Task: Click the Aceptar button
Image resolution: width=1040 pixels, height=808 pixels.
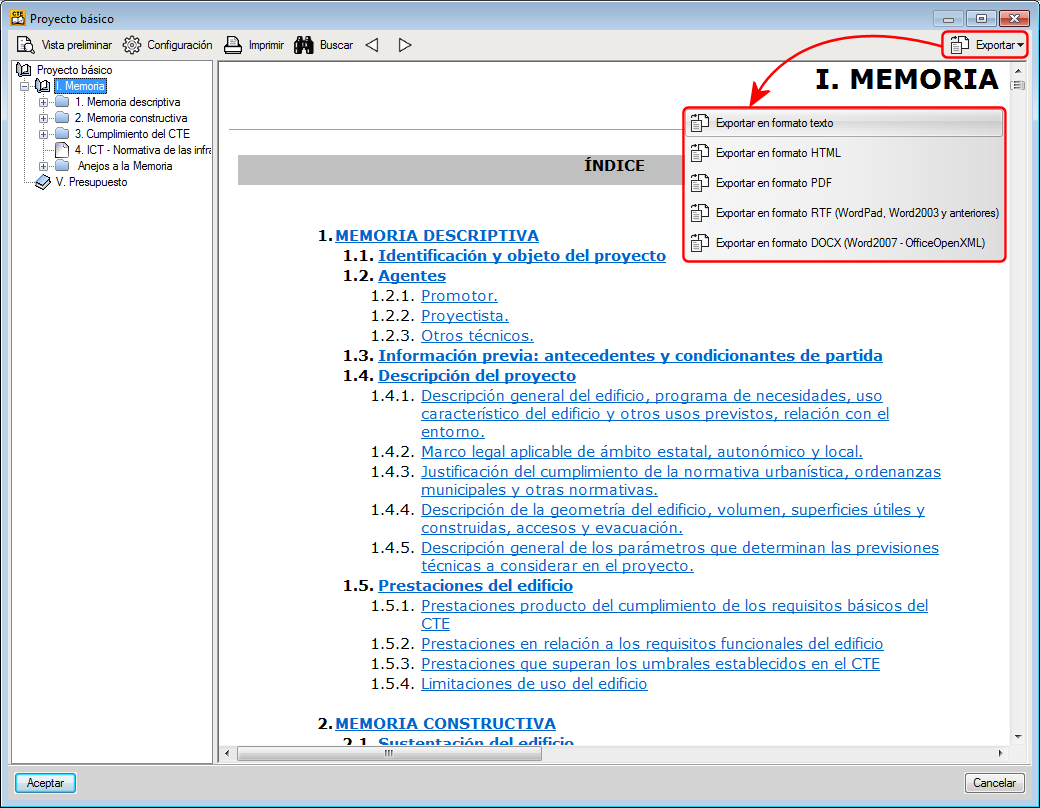Action: (45, 782)
